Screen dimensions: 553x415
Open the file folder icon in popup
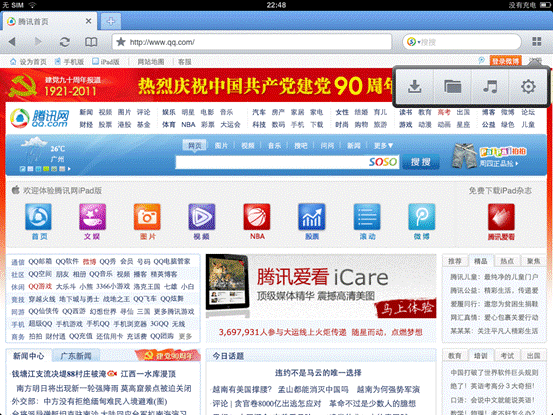pyautogui.click(x=452, y=86)
